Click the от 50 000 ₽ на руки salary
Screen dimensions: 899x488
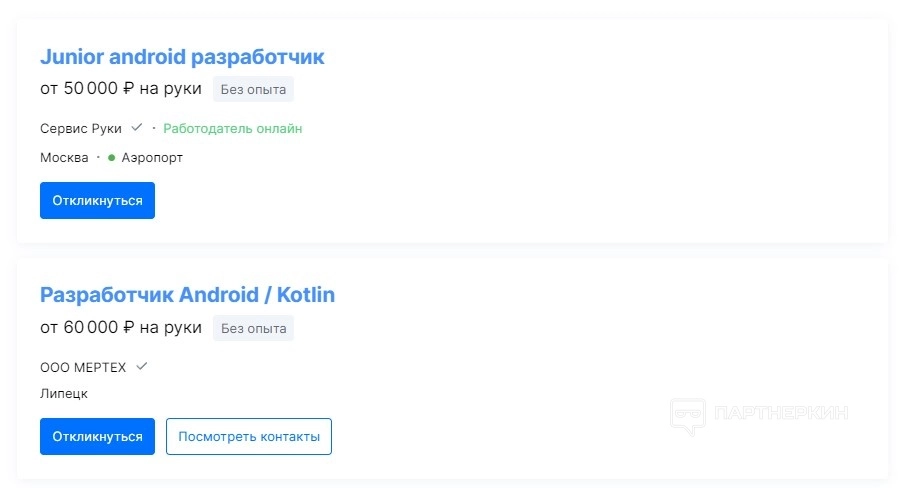pyautogui.click(x=121, y=89)
